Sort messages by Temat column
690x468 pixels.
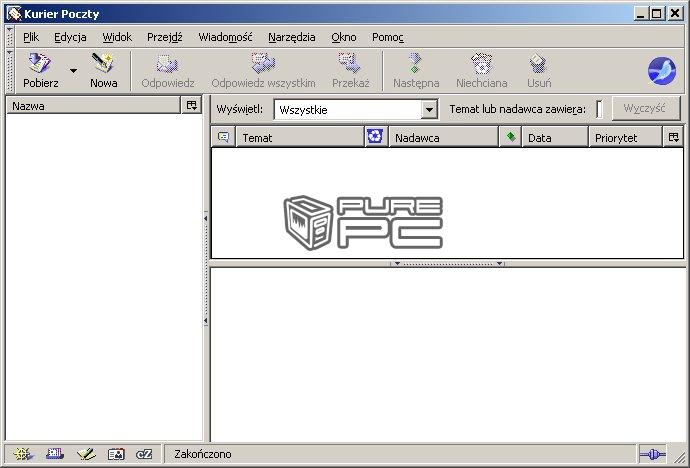[300, 137]
